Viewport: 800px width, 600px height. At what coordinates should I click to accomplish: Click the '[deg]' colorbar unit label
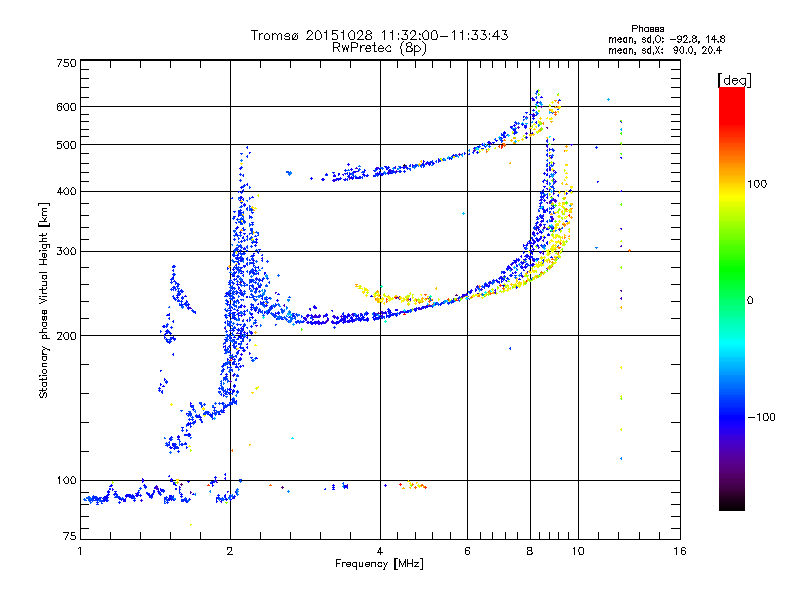734,80
